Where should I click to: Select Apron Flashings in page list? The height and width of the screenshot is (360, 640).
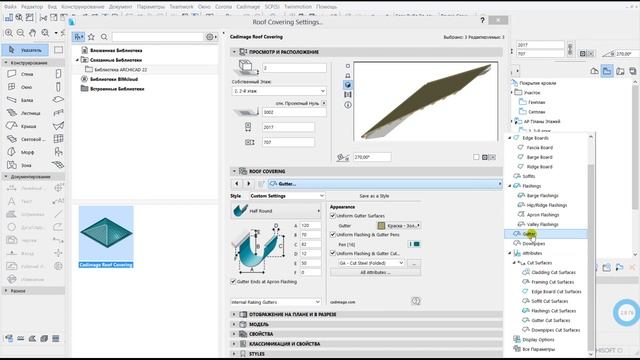pyautogui.click(x=543, y=215)
